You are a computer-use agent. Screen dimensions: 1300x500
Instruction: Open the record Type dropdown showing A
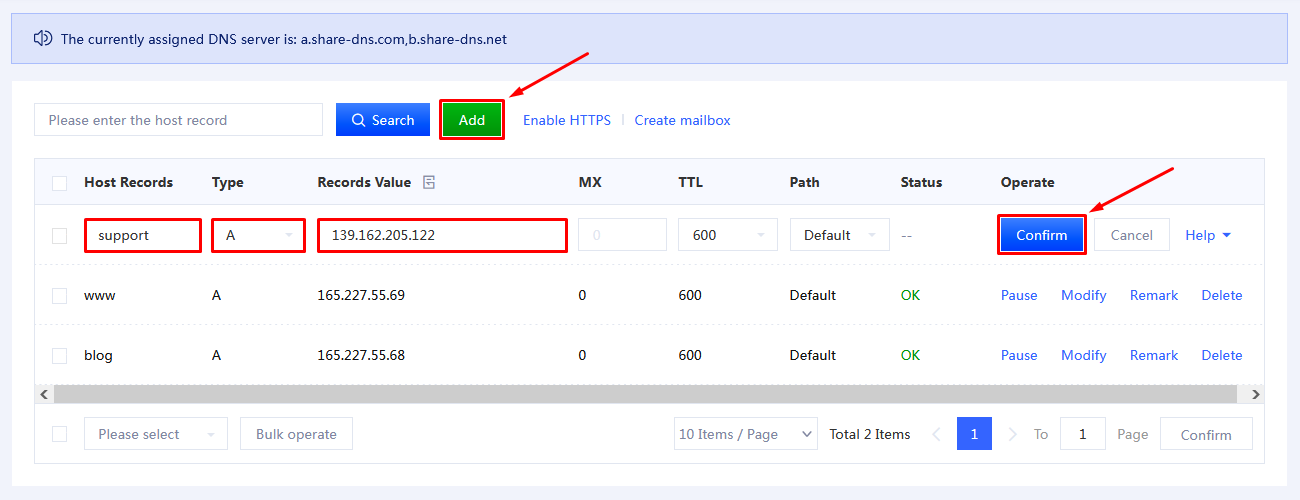pos(258,236)
